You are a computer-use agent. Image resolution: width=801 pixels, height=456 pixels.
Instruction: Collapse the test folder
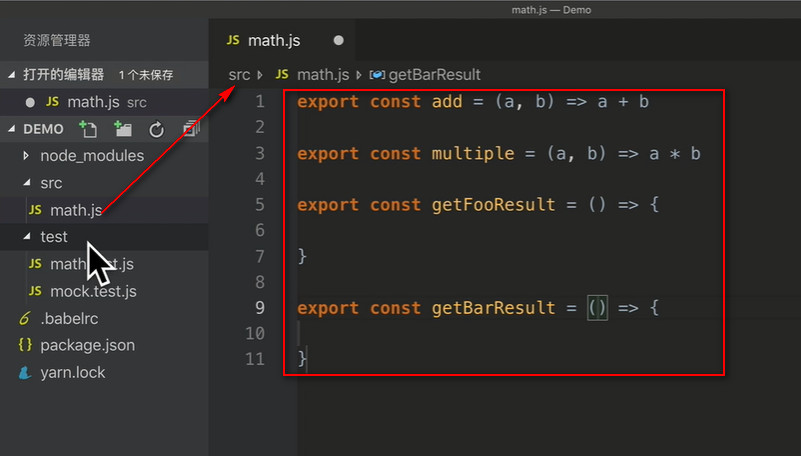point(27,236)
